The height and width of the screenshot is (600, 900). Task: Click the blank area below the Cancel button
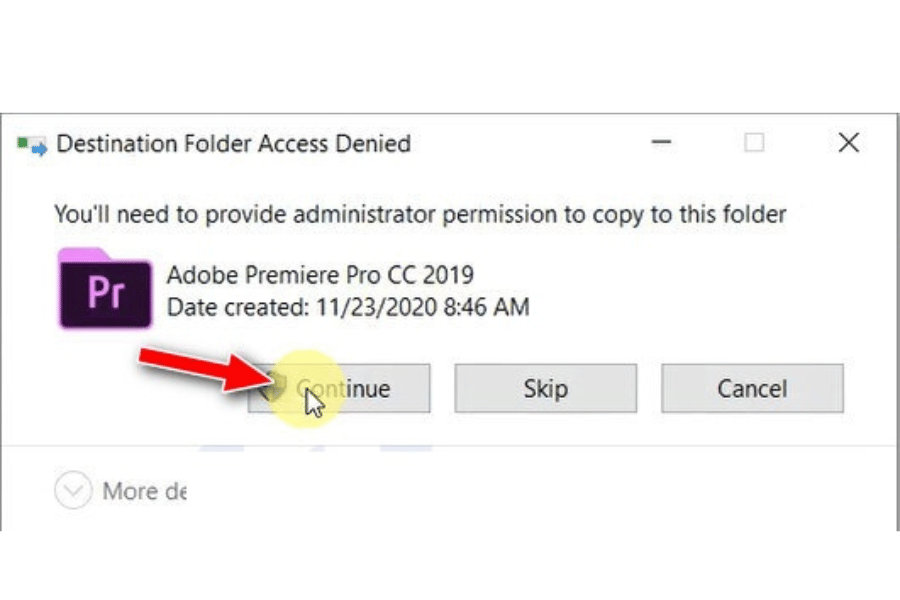752,480
